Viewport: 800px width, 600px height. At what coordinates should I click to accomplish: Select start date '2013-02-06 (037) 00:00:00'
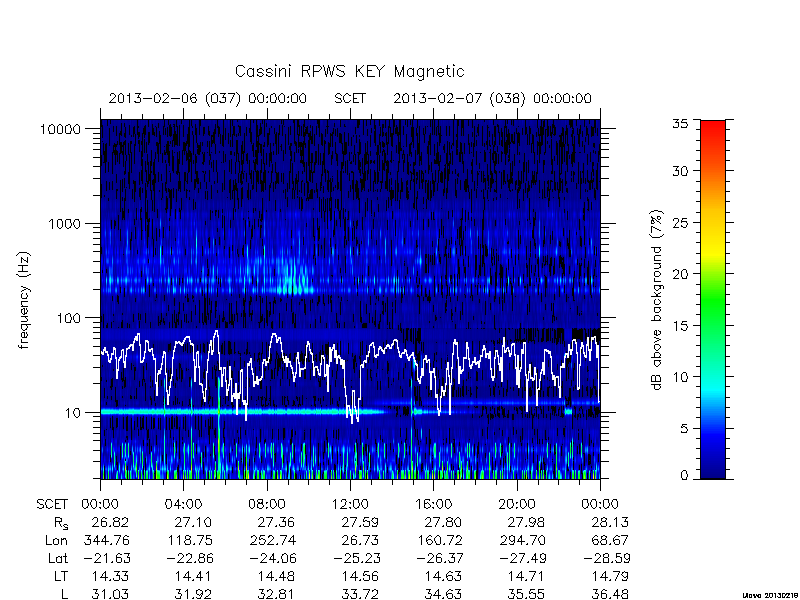point(208,98)
